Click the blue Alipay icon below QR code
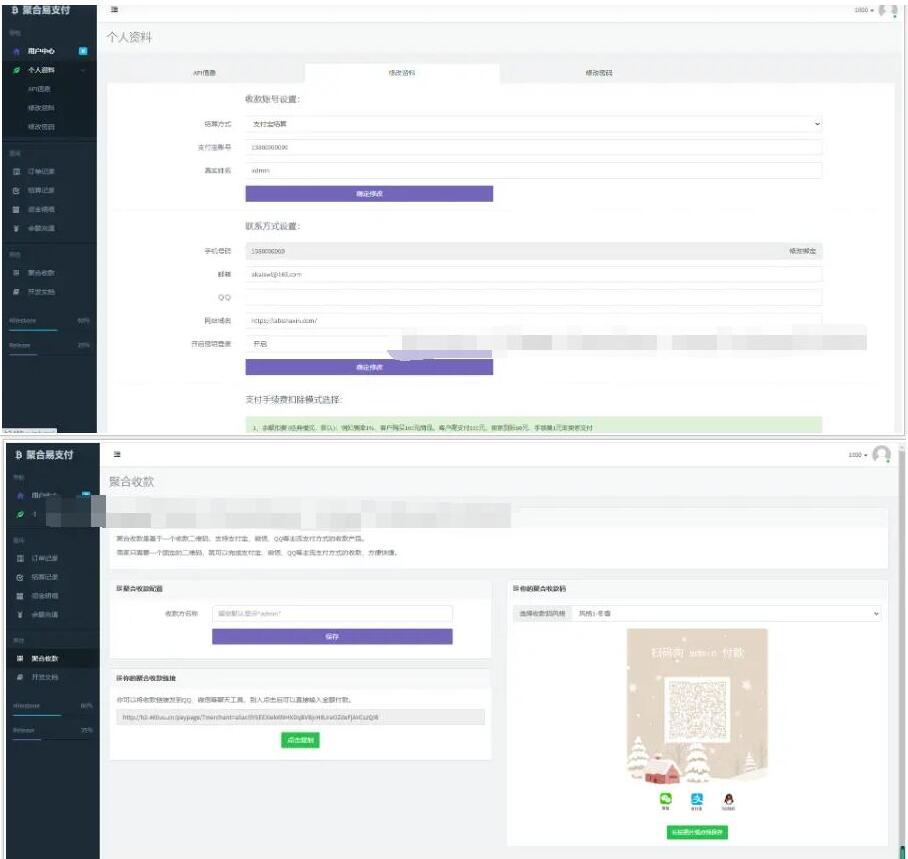The height and width of the screenshot is (859, 908). pyautogui.click(x=697, y=799)
